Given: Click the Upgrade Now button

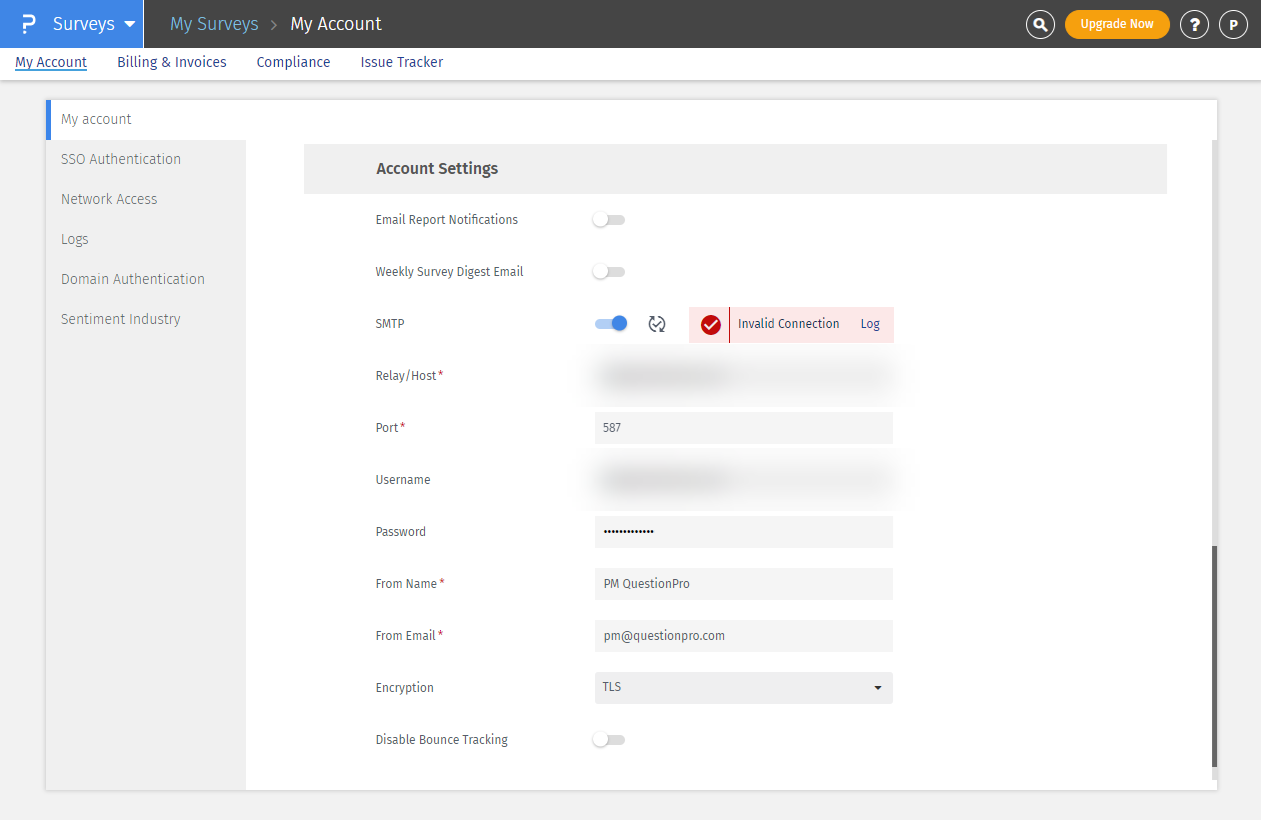Looking at the screenshot, I should 1116,24.
